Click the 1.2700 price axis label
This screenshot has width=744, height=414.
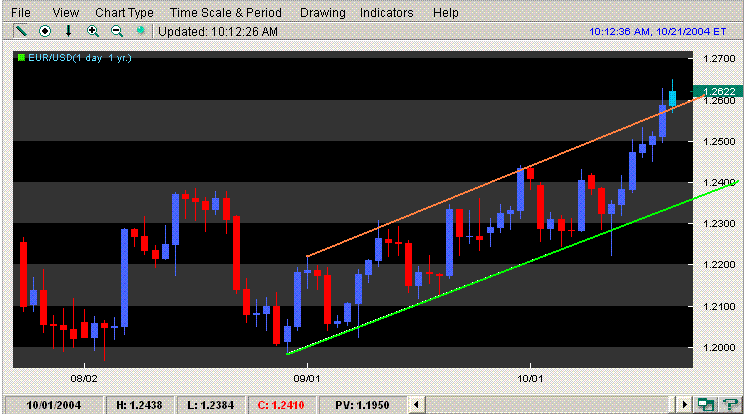point(719,58)
